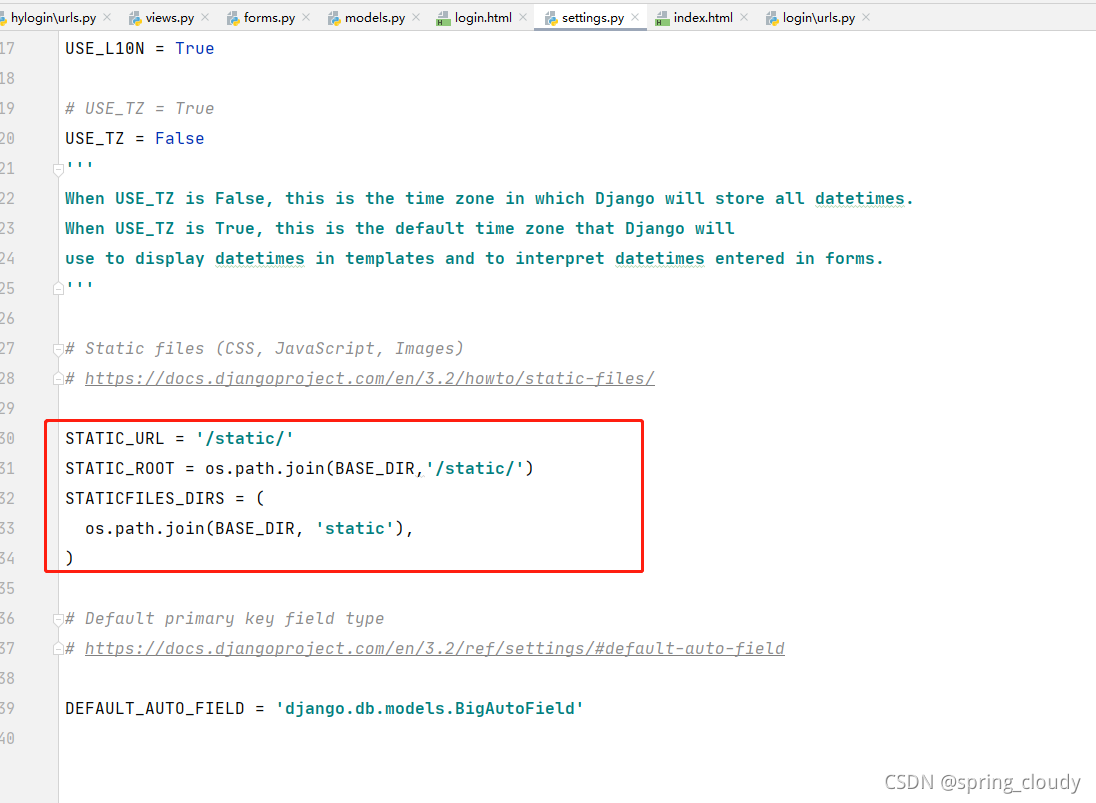Close the views.py tab
The height and width of the screenshot is (803, 1096).
(205, 17)
